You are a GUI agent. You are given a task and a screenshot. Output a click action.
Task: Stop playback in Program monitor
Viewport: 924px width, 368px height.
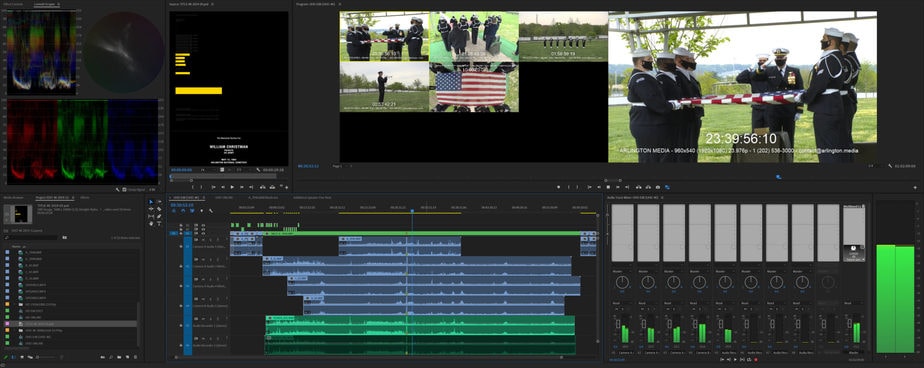(608, 187)
